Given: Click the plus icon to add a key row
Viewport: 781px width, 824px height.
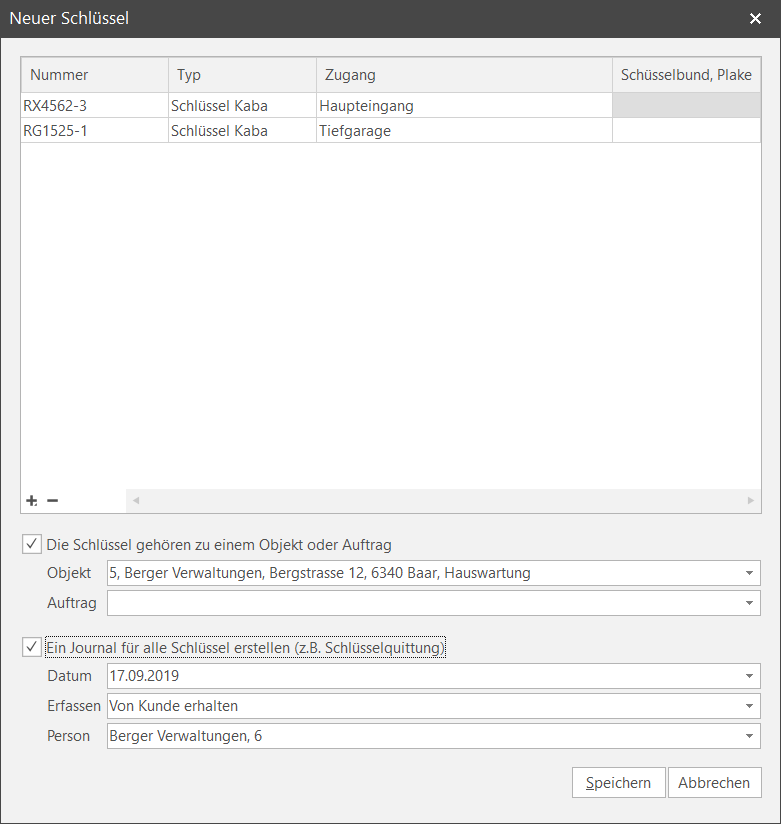Looking at the screenshot, I should [x=32, y=500].
